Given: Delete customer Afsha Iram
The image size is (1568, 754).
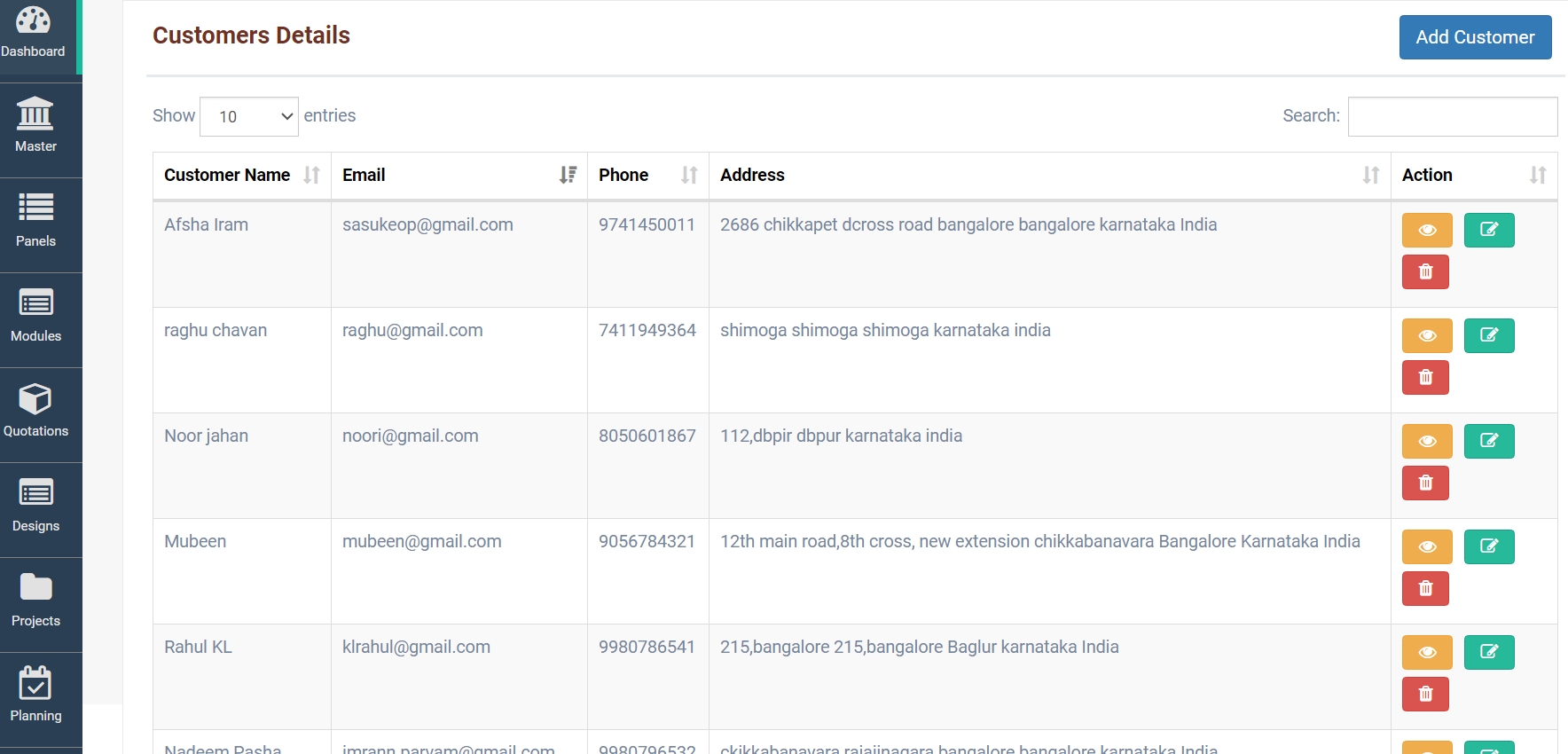Looking at the screenshot, I should click(1425, 272).
